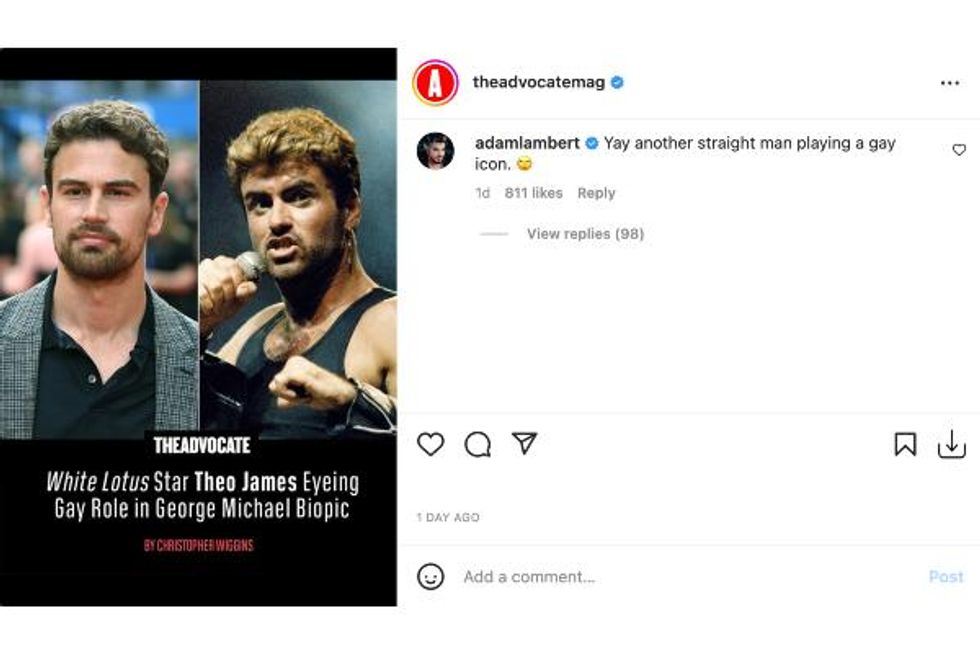Click the verified checkmark next to adamlambert
980x653 pixels.
pyautogui.click(x=589, y=144)
